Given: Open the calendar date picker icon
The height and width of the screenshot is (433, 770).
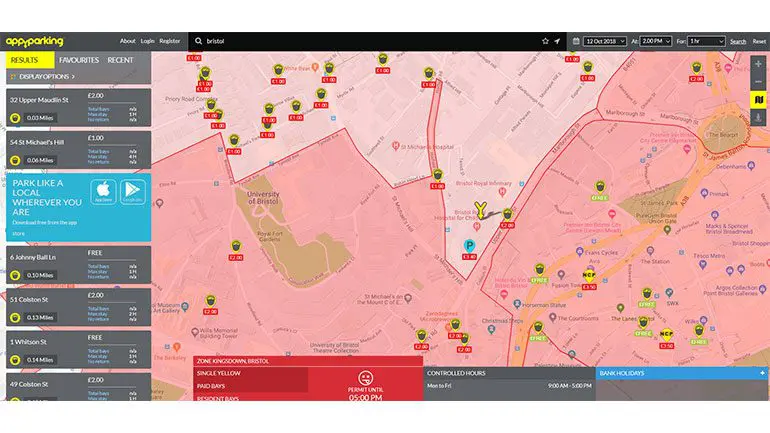Looking at the screenshot, I should coord(575,41).
